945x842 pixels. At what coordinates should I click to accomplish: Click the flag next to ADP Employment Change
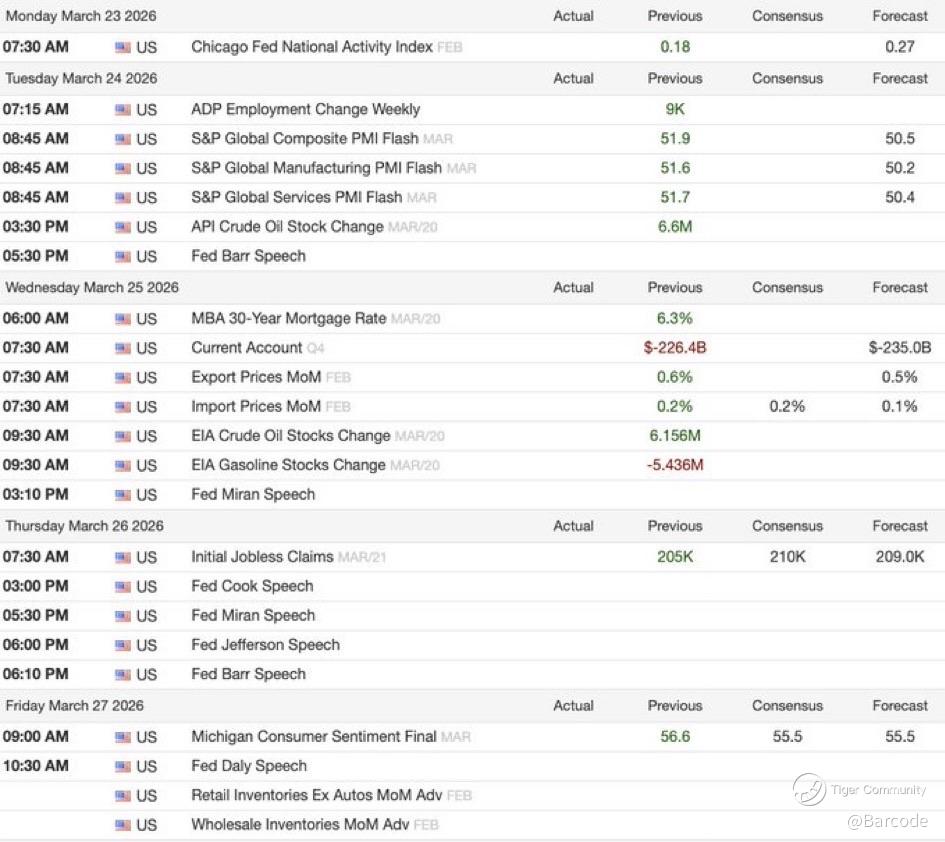click(123, 110)
